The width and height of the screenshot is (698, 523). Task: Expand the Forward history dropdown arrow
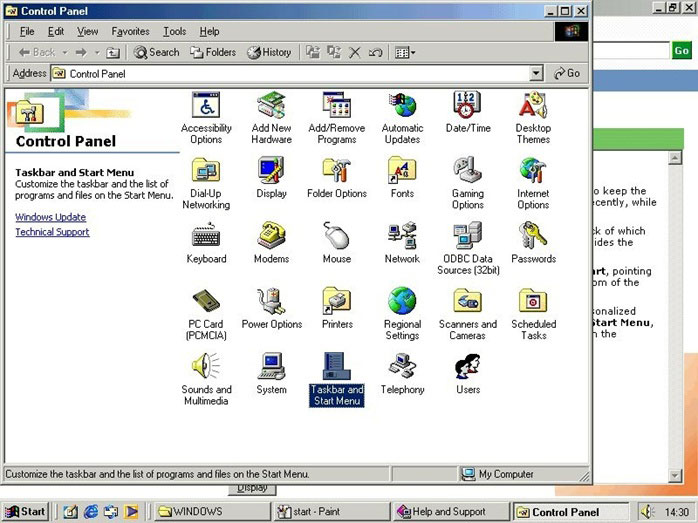97,53
